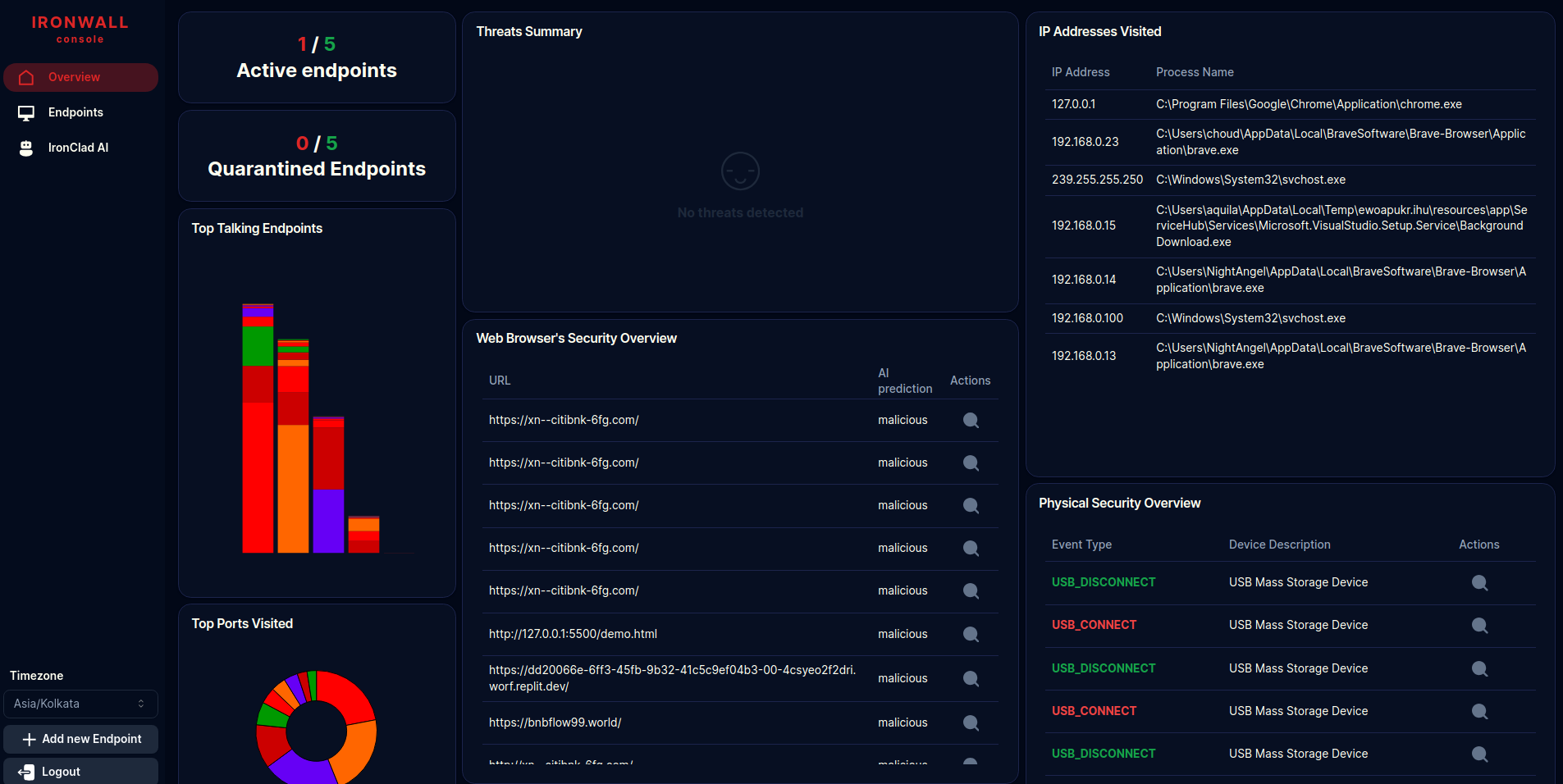The width and height of the screenshot is (1563, 784).
Task: Click the plus icon on Add new Endpoint
Action: pyautogui.click(x=30, y=739)
